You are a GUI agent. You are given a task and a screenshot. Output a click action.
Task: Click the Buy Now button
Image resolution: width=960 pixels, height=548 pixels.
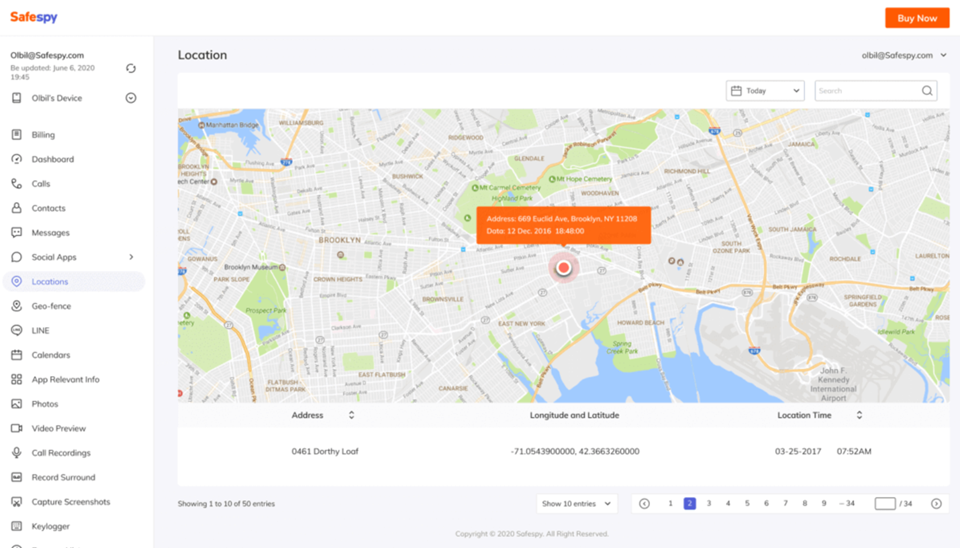(917, 18)
